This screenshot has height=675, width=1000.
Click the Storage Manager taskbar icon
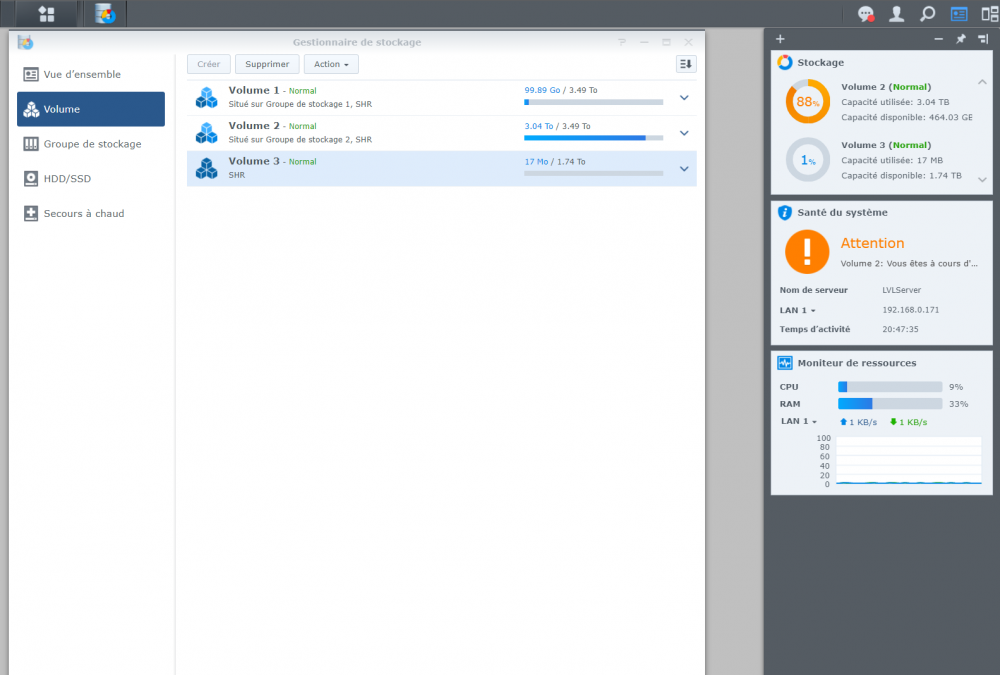point(105,14)
